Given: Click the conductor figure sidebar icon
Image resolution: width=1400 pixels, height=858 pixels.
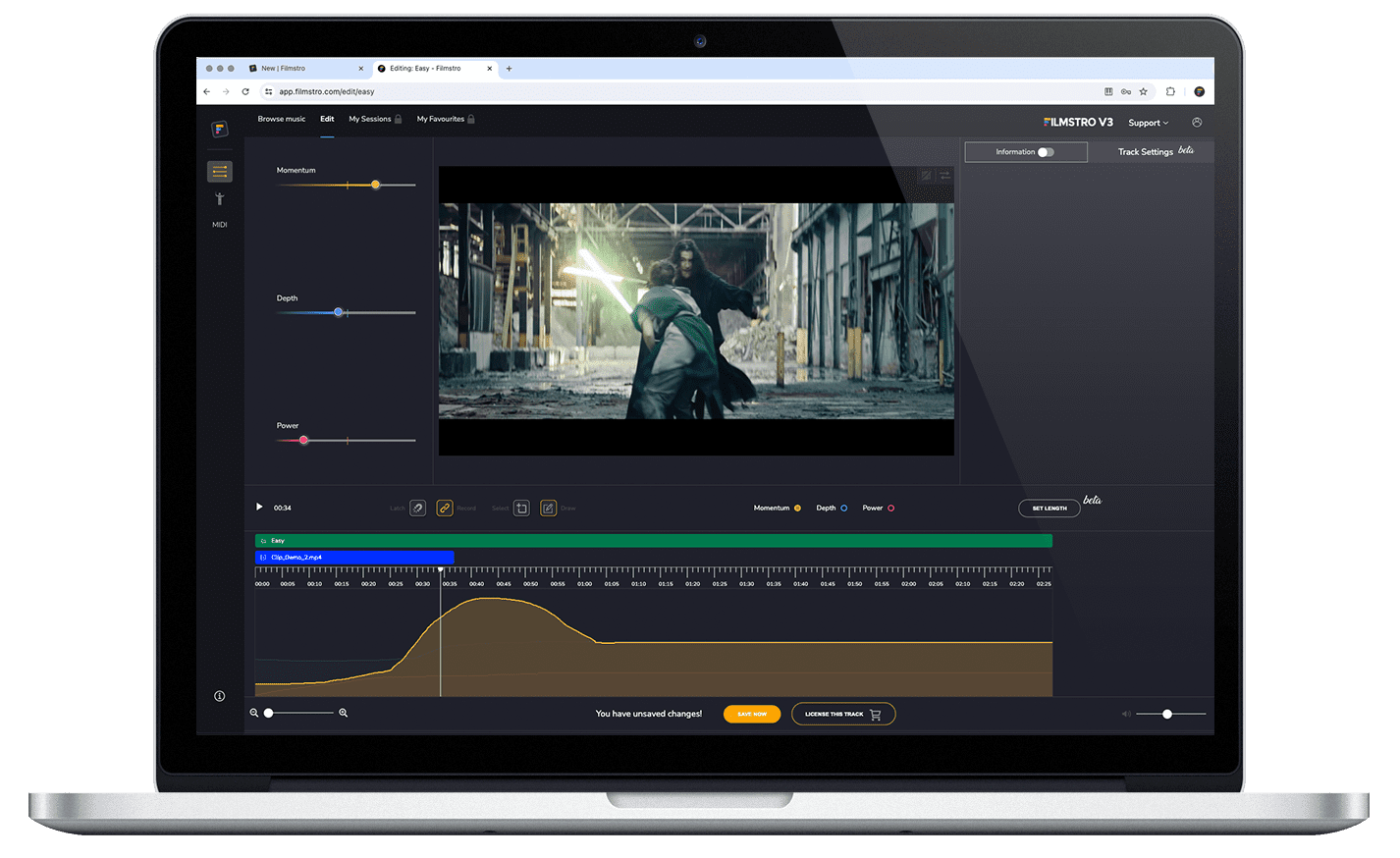Looking at the screenshot, I should pyautogui.click(x=219, y=199).
